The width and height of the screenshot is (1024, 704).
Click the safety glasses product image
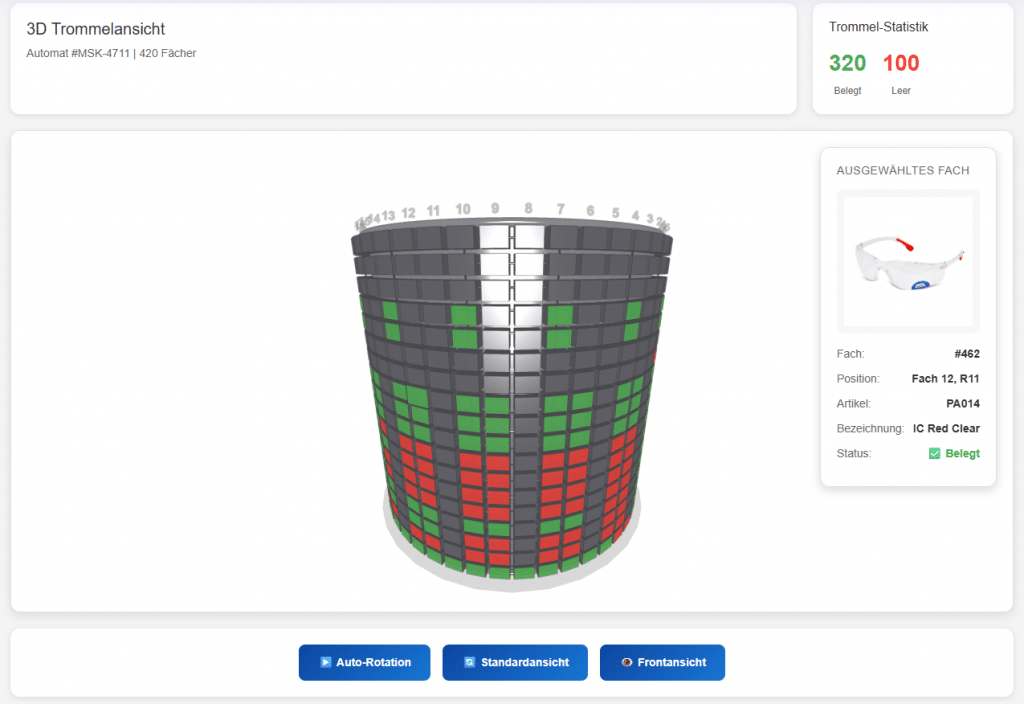pos(908,262)
